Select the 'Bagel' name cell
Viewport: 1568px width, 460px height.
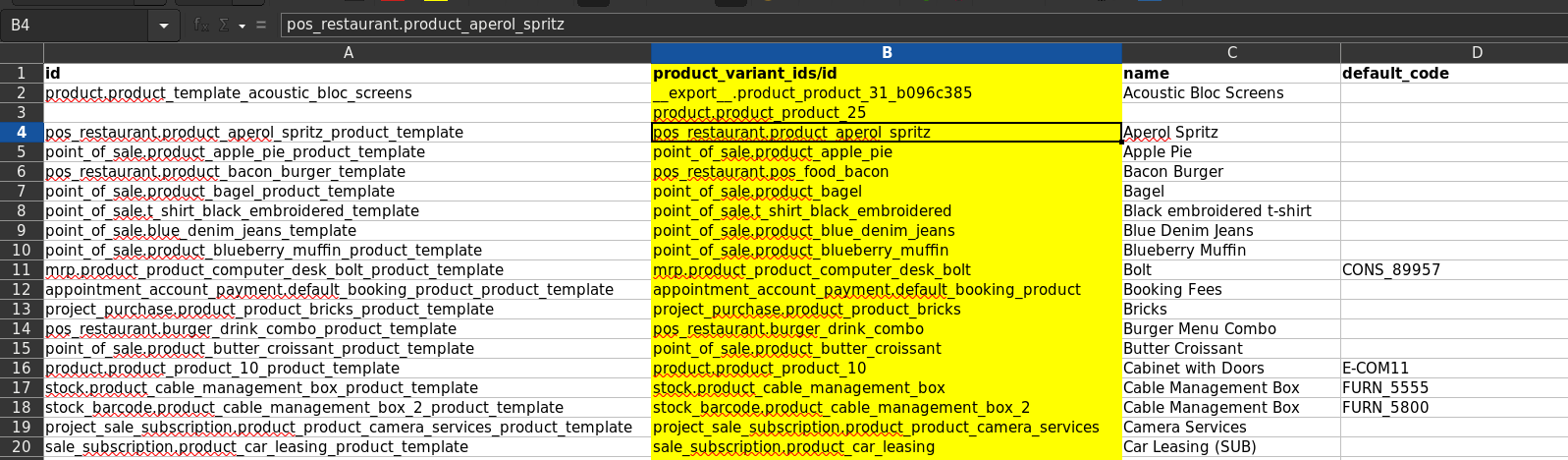click(x=1231, y=191)
